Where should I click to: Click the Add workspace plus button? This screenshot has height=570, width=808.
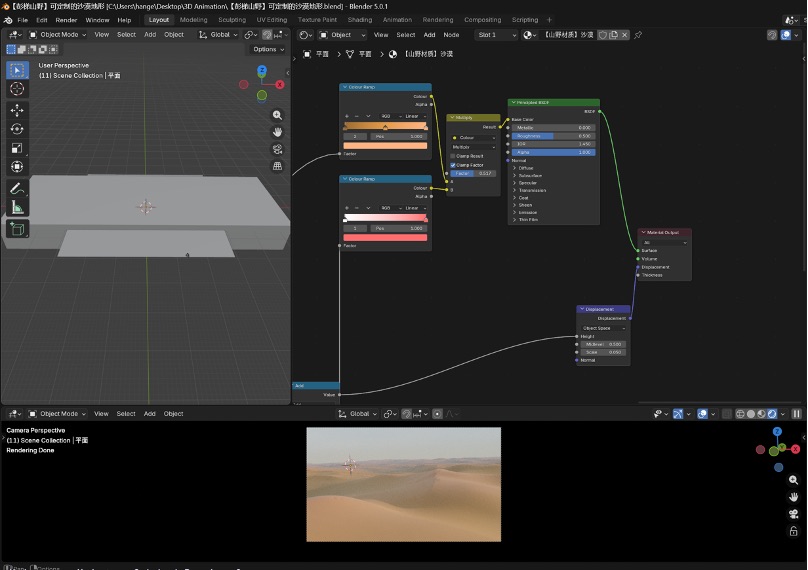pos(549,20)
